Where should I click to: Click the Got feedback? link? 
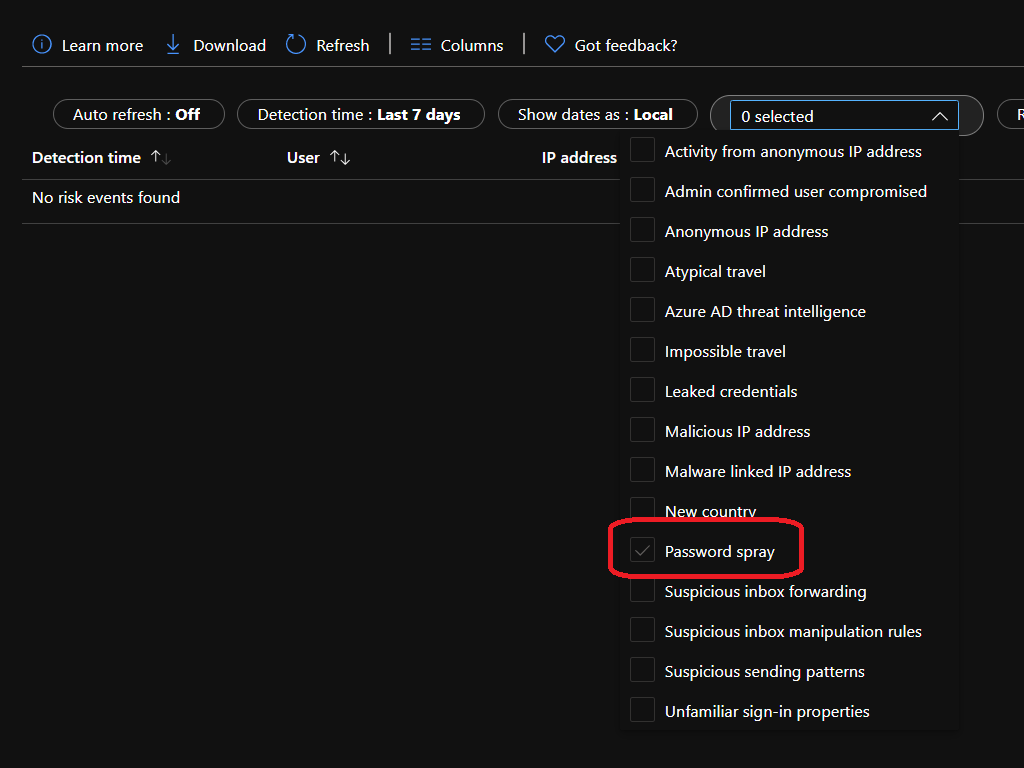pyautogui.click(x=625, y=45)
